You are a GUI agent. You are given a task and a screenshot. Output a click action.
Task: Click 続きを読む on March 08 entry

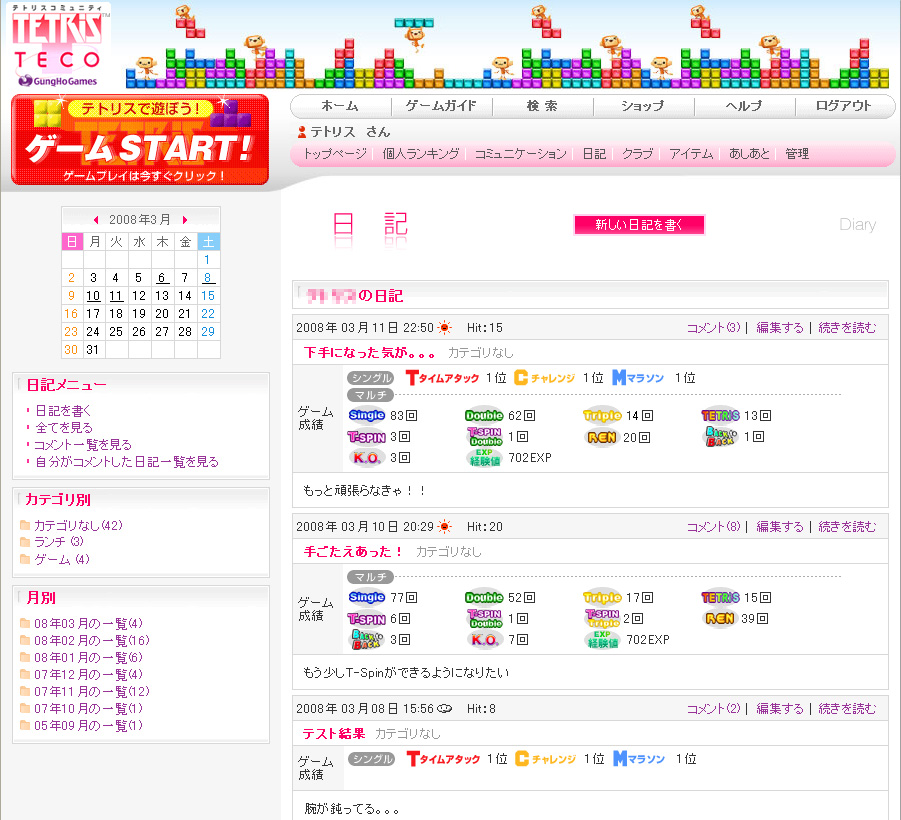(847, 709)
